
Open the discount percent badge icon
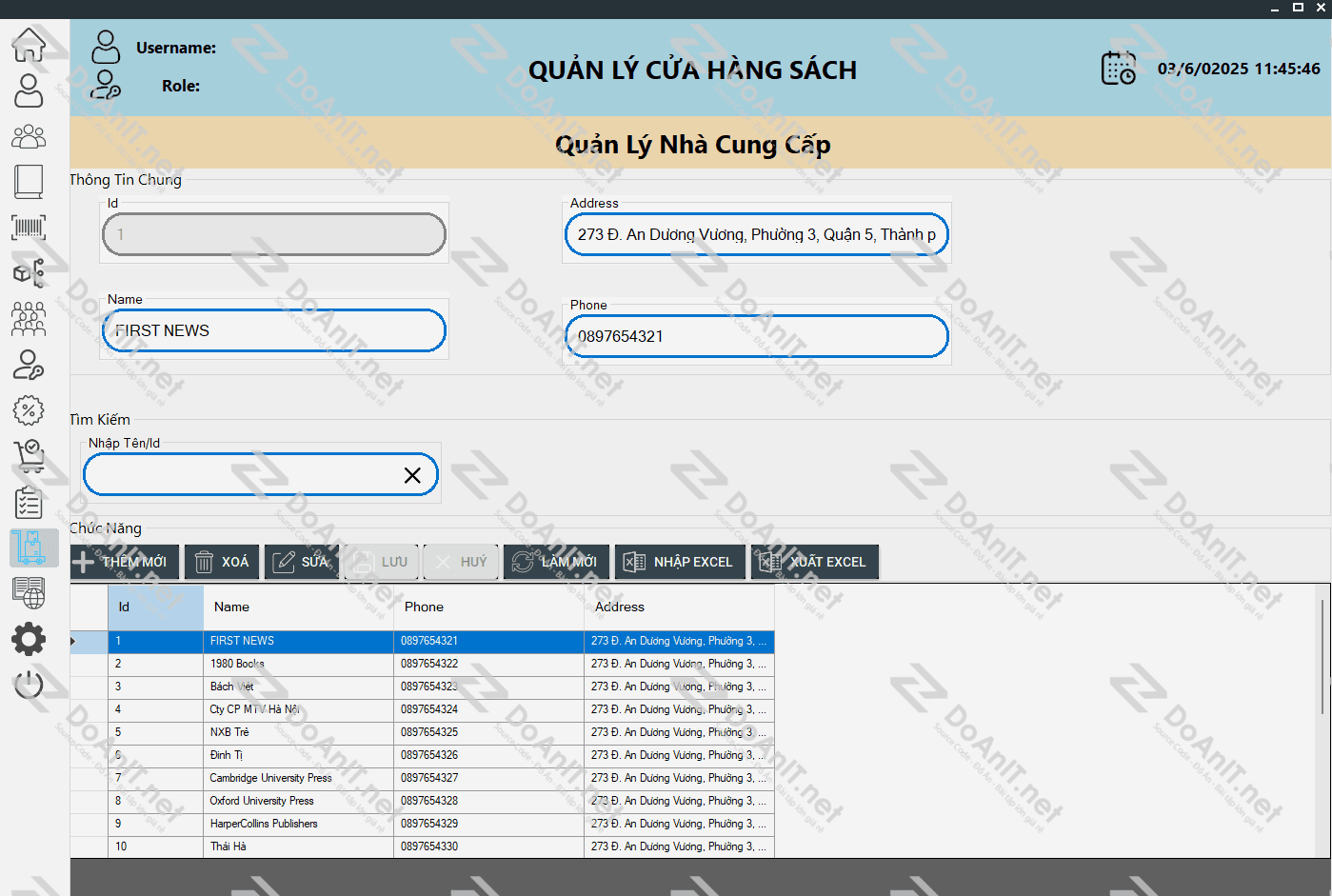(29, 410)
